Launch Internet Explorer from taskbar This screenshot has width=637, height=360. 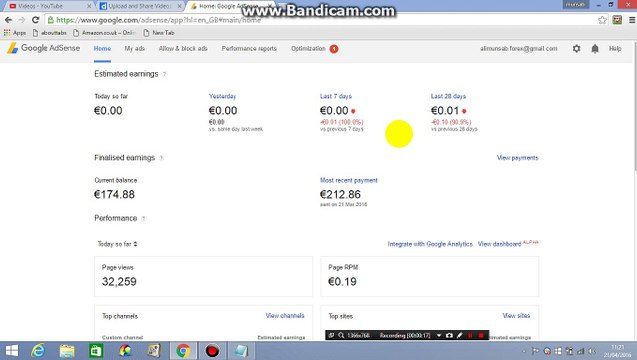pyautogui.click(x=38, y=351)
